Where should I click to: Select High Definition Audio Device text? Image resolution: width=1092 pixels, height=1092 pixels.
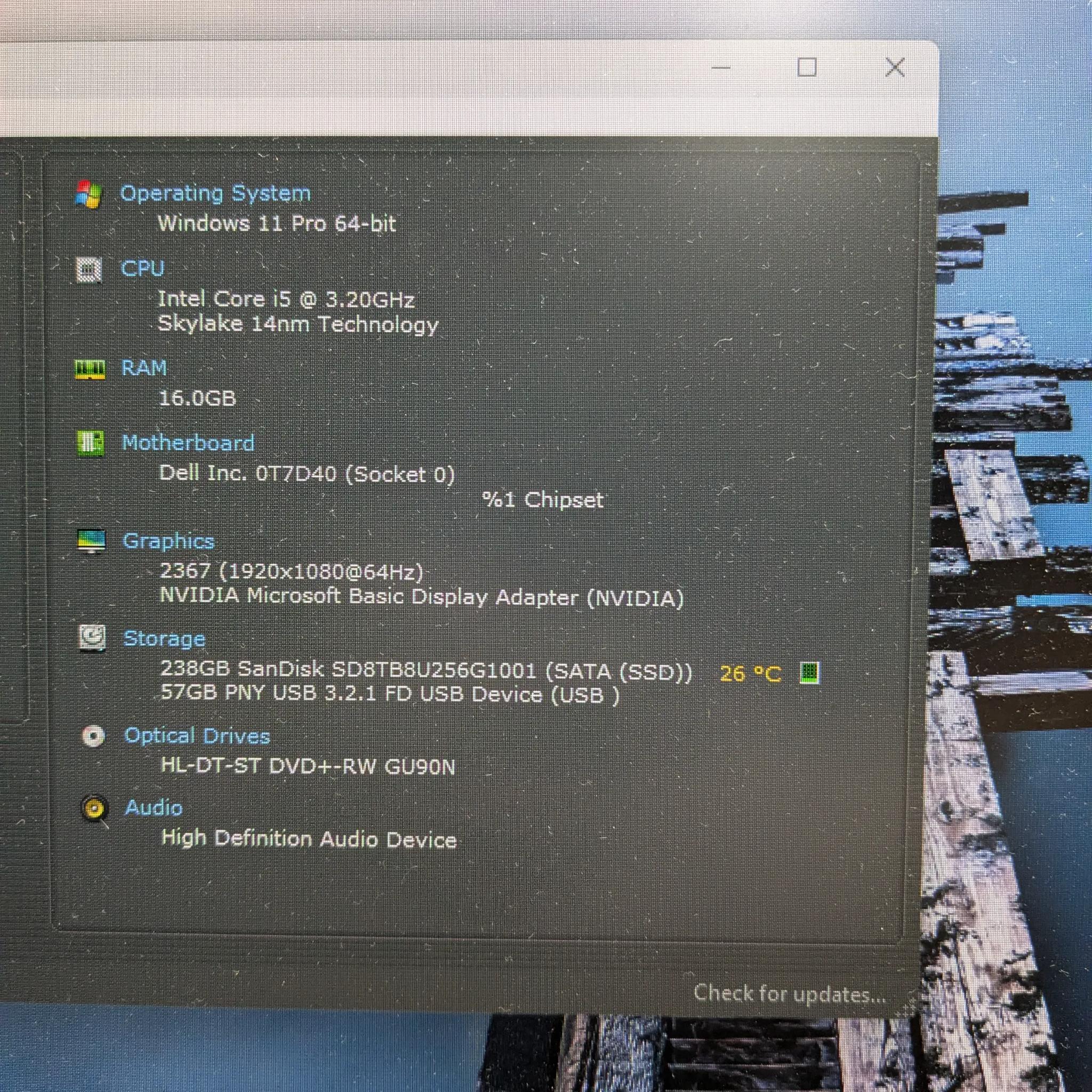pyautogui.click(x=309, y=839)
